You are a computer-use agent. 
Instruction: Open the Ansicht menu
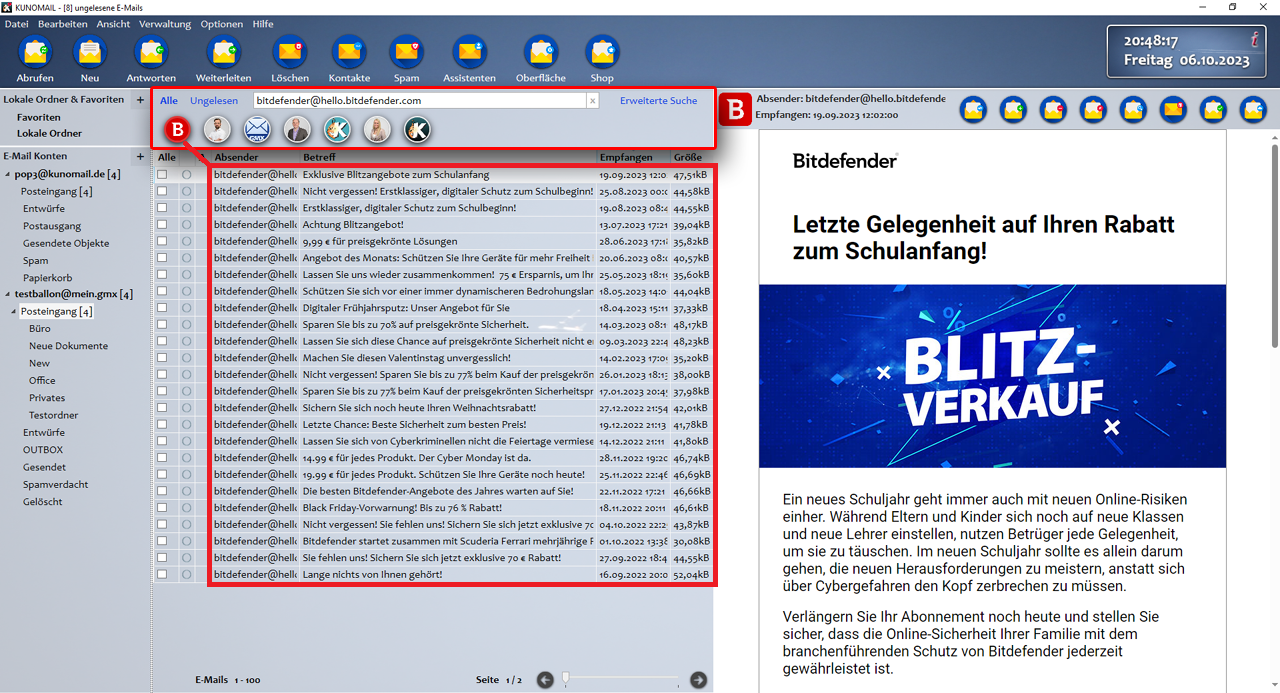click(x=114, y=24)
